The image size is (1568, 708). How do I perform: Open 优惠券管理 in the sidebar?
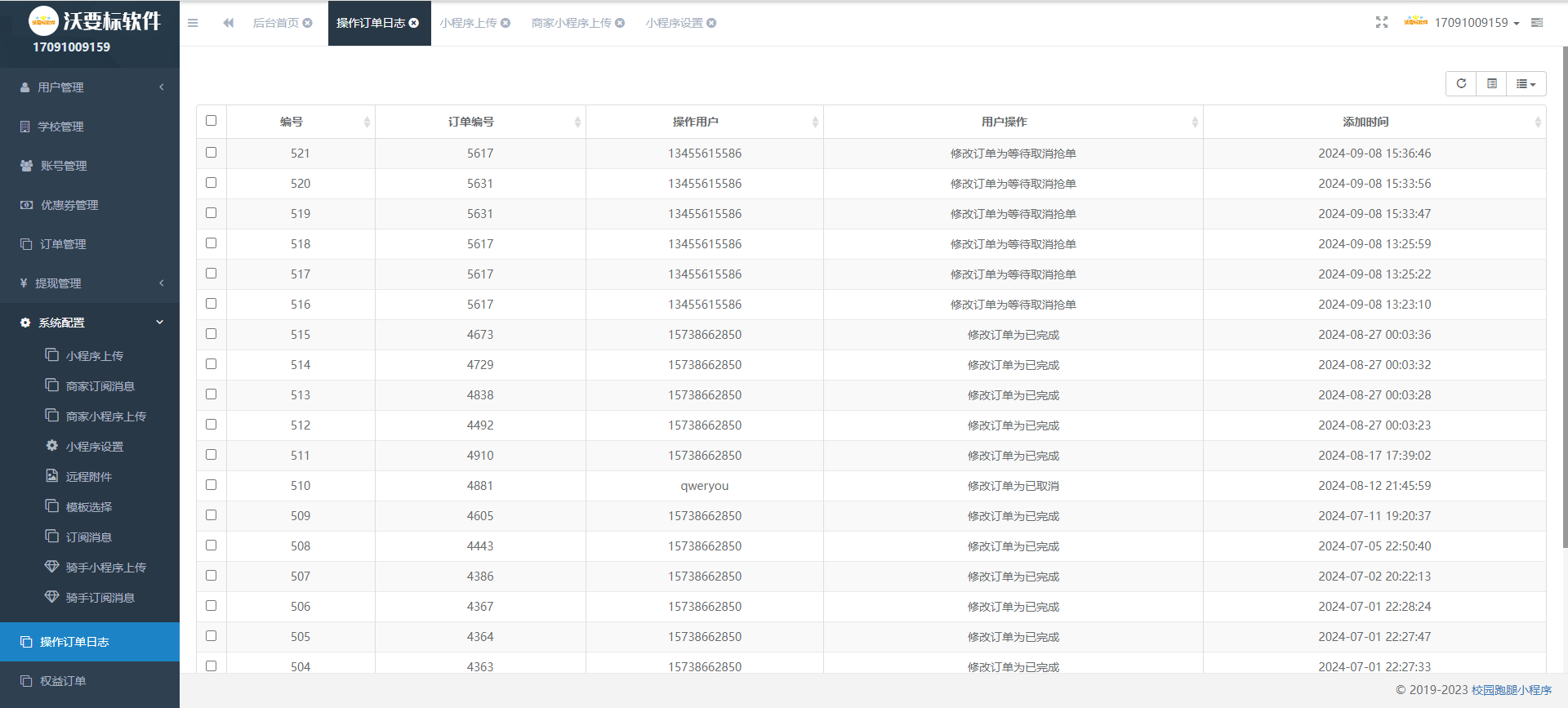pos(90,205)
